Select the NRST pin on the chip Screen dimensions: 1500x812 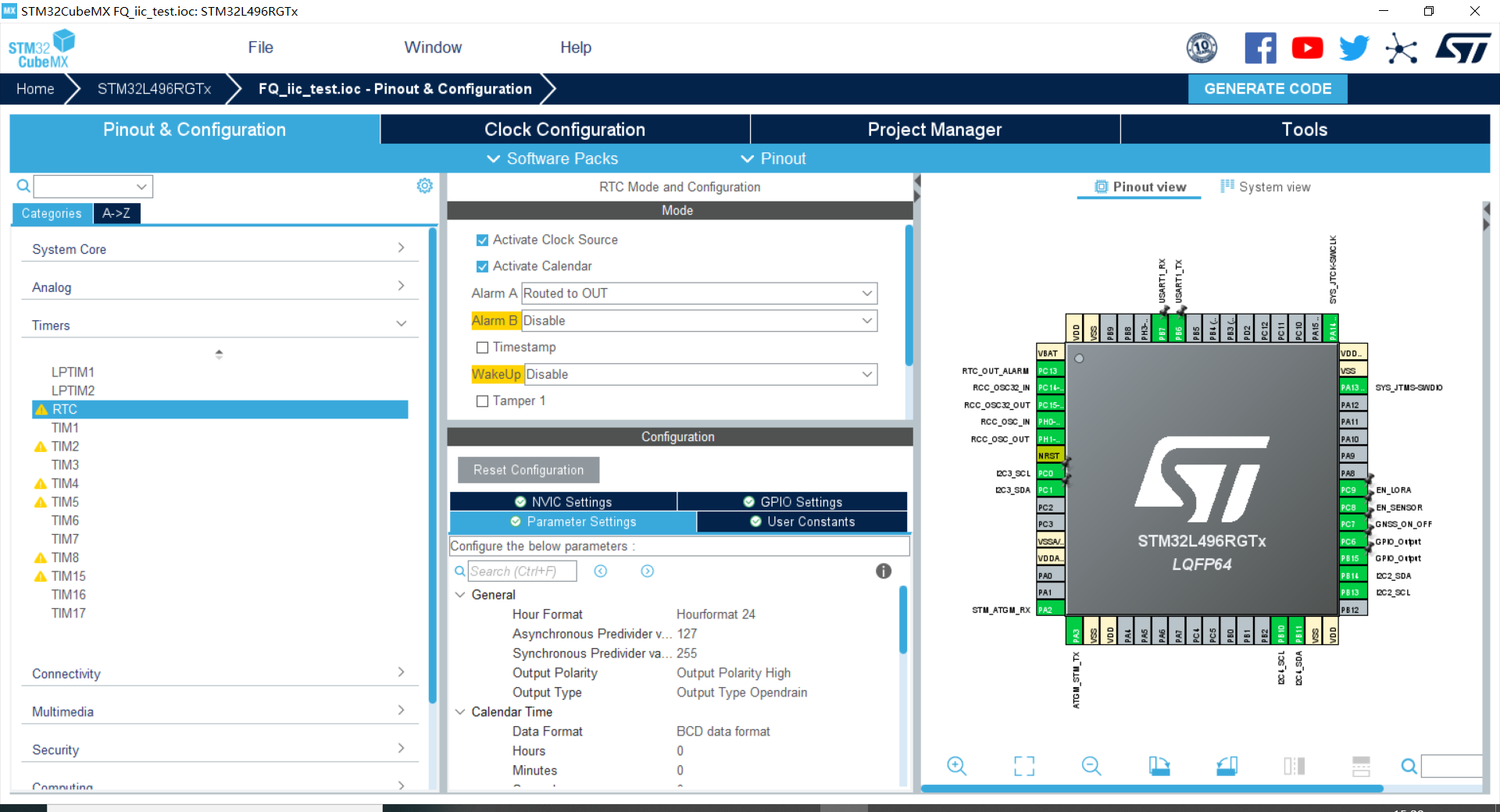click(1049, 456)
